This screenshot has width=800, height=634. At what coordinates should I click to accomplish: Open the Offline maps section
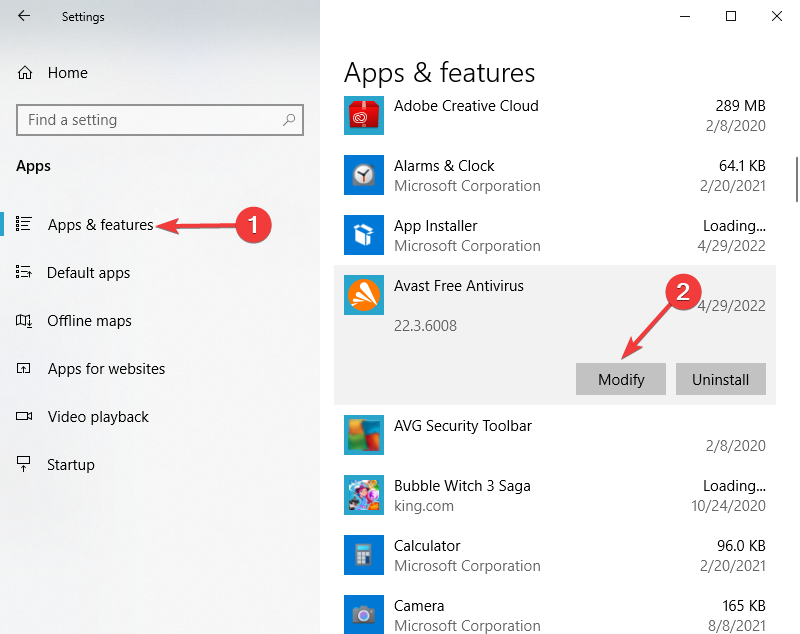point(89,321)
